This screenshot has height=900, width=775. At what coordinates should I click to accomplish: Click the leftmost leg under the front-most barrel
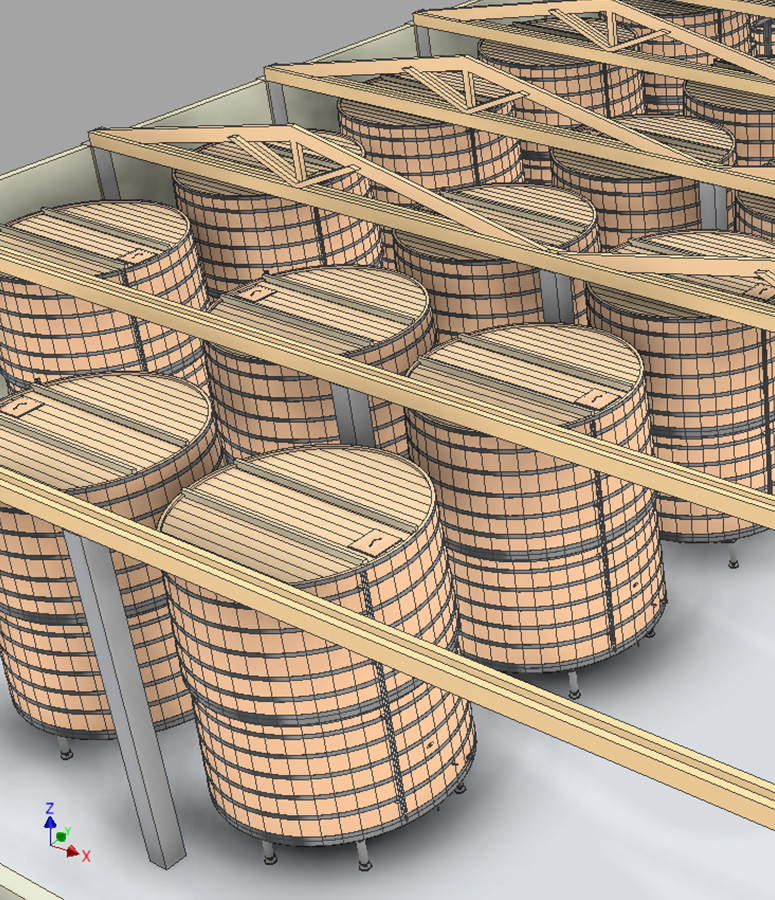269,853
